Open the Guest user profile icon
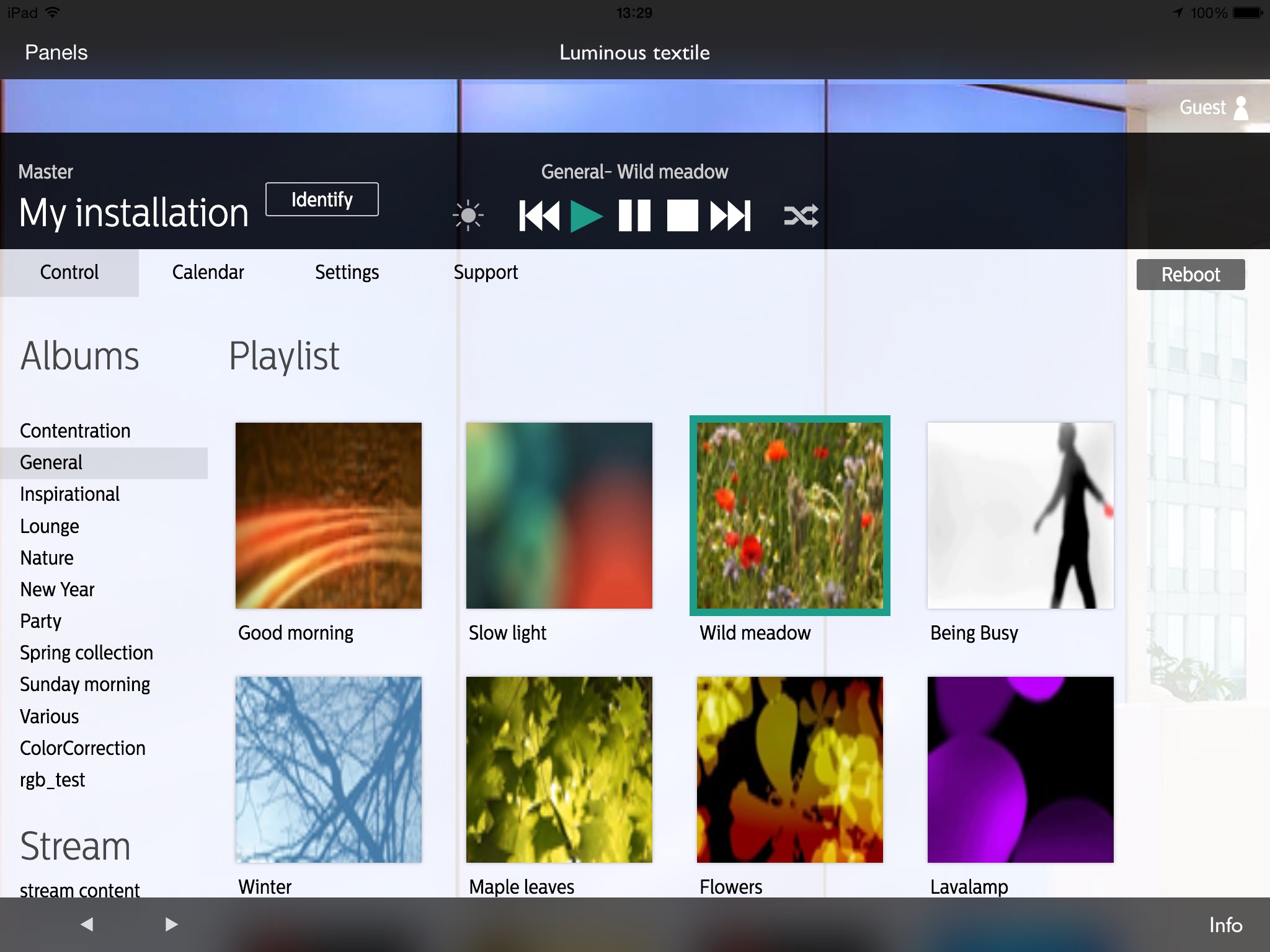Viewport: 1270px width, 952px height. coord(1241,108)
